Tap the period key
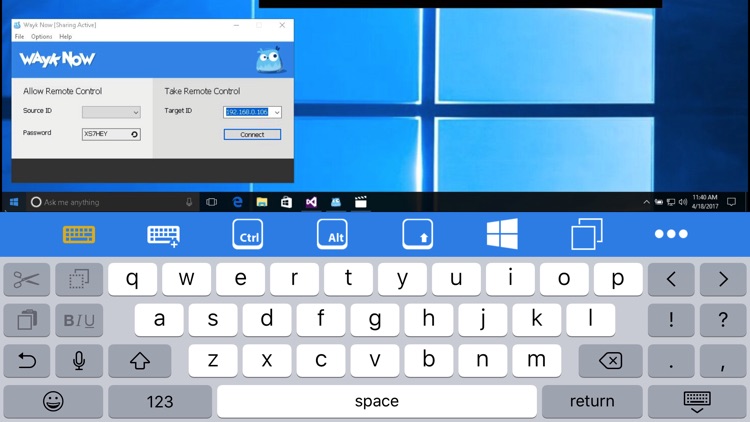This screenshot has width=750, height=422. pos(671,361)
